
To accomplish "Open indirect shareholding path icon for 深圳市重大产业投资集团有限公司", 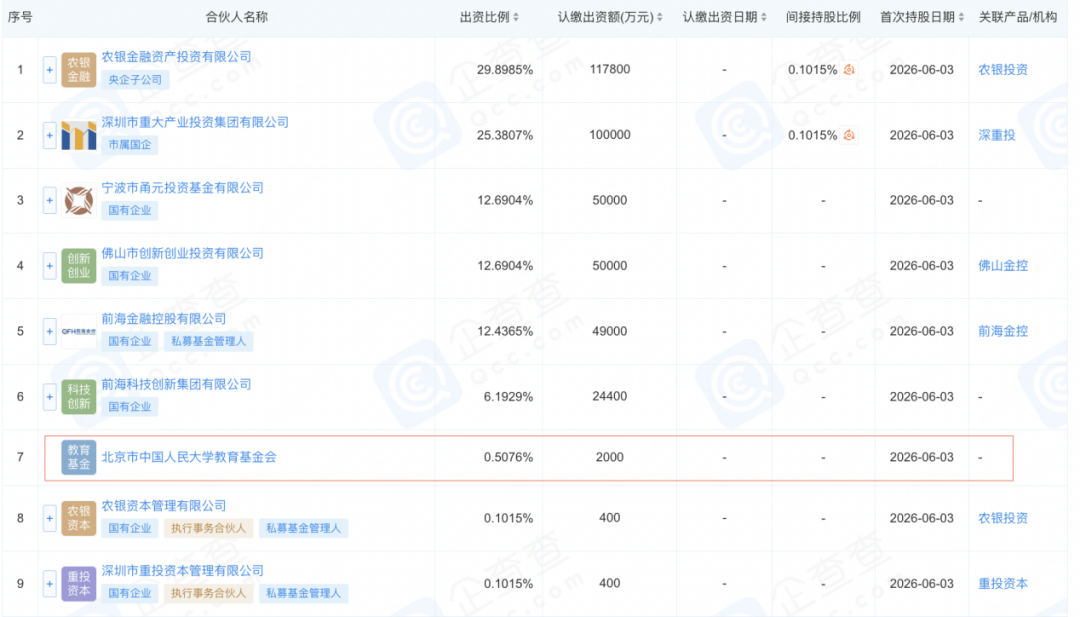I will click(849, 135).
